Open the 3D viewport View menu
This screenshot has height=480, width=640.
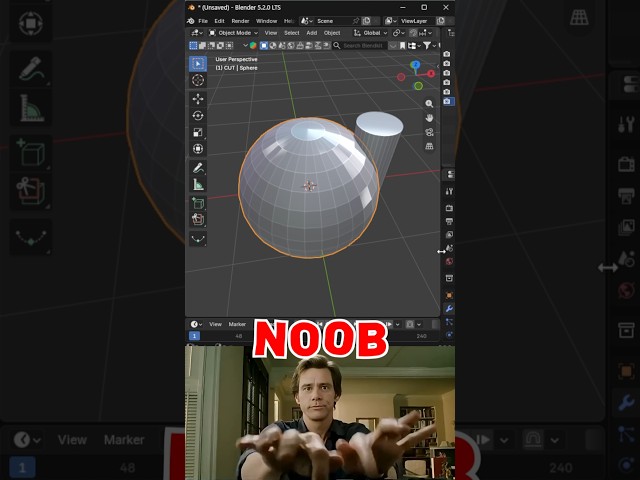click(271, 33)
